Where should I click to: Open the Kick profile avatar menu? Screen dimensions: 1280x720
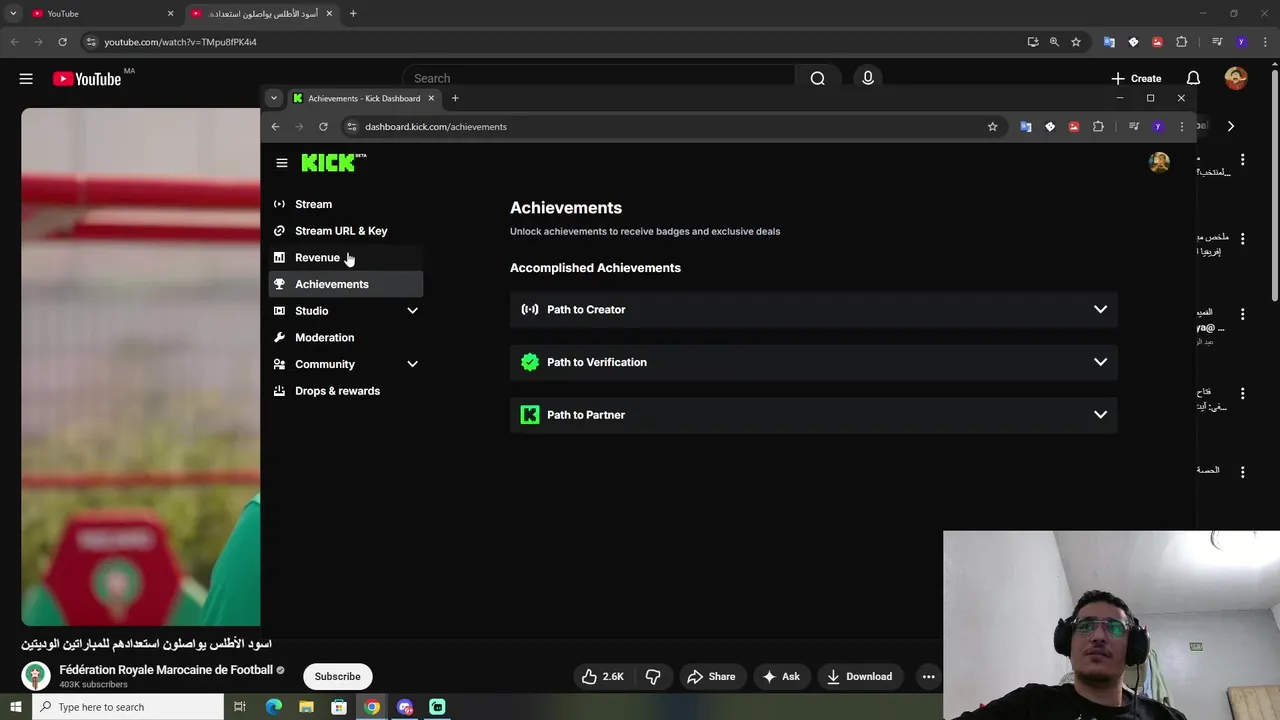coord(1159,162)
